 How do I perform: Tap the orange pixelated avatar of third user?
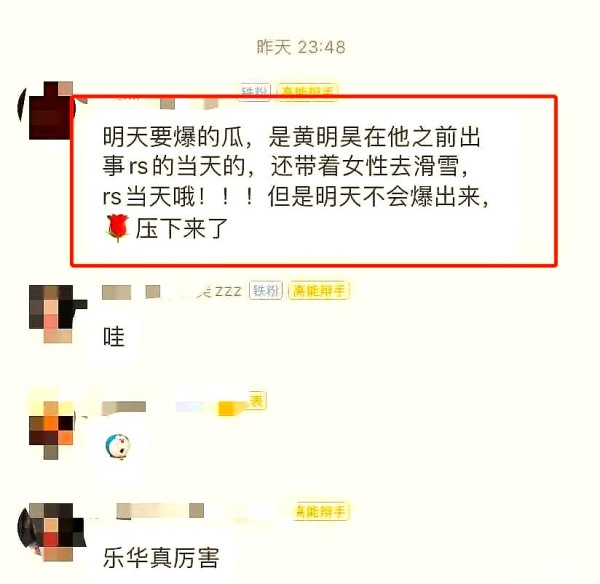click(52, 430)
